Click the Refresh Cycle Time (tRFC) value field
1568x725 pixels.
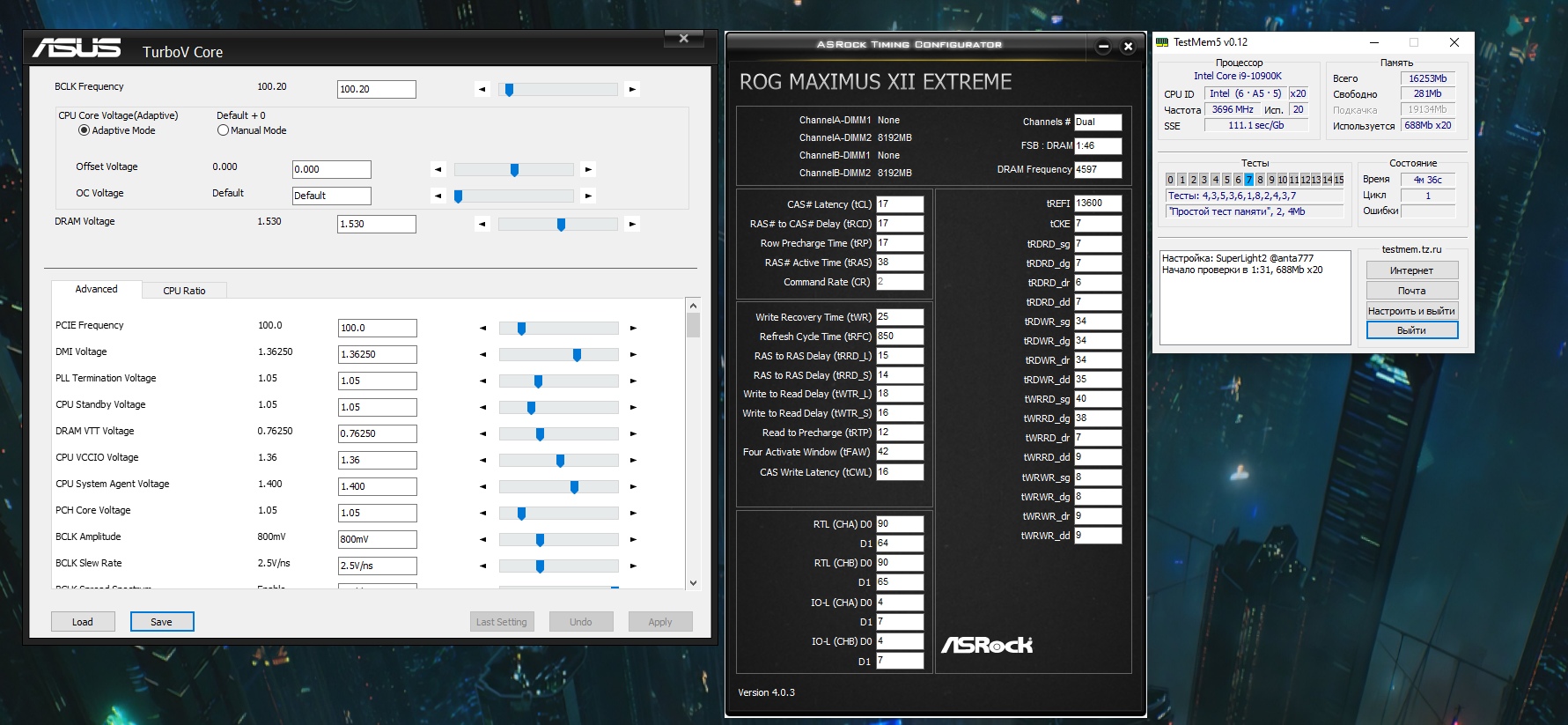900,337
